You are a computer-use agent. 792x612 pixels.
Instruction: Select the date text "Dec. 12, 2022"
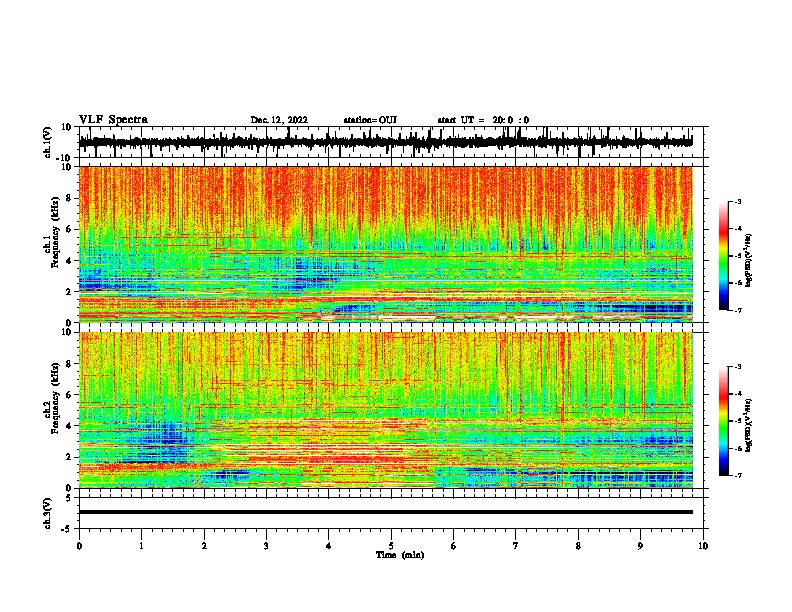[x=279, y=120]
